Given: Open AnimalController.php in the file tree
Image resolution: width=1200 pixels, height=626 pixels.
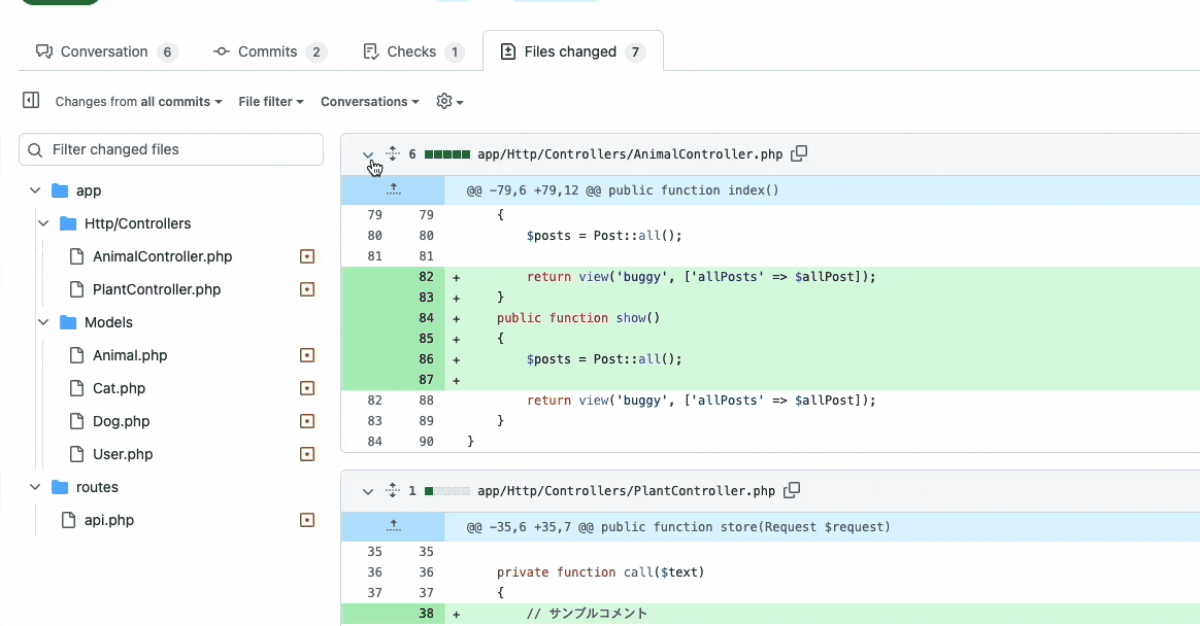Looking at the screenshot, I should (162, 257).
